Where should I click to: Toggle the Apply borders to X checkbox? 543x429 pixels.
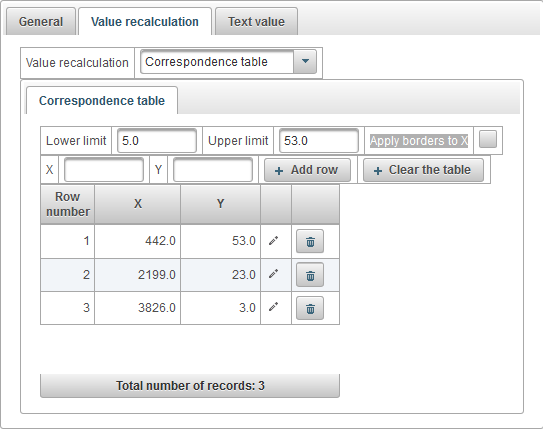[488, 139]
